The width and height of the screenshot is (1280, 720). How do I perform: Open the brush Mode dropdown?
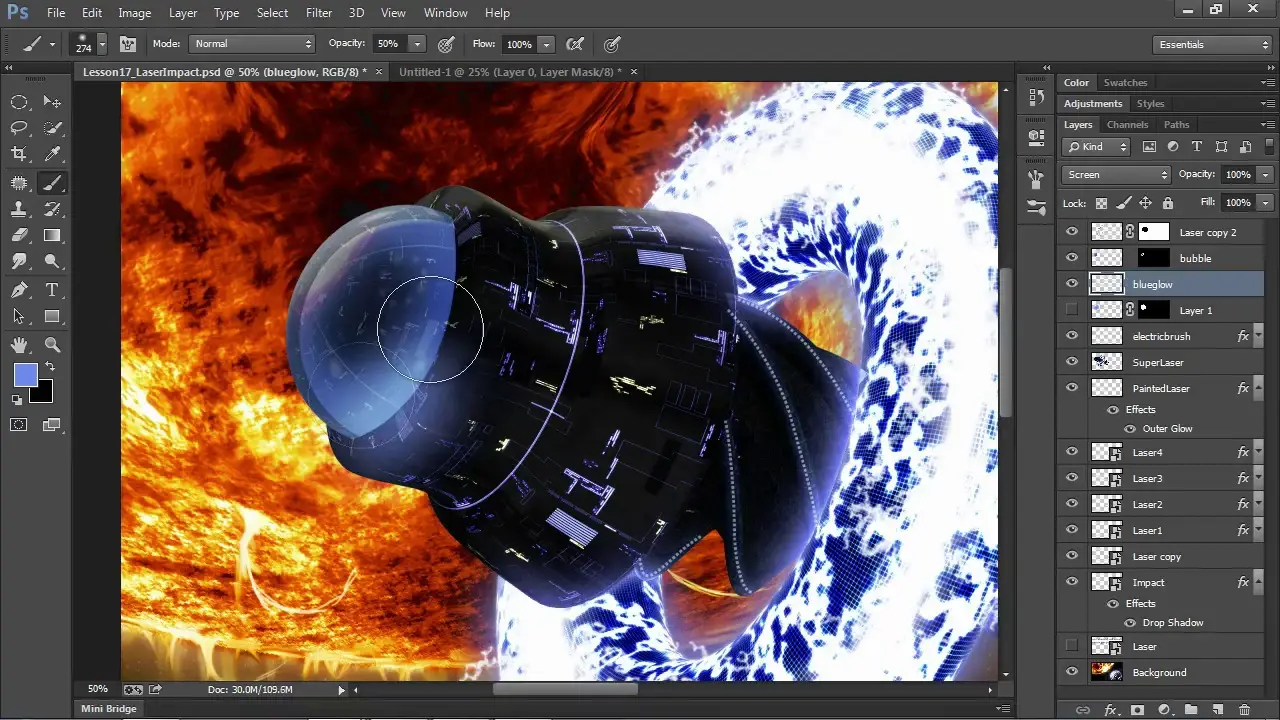252,44
